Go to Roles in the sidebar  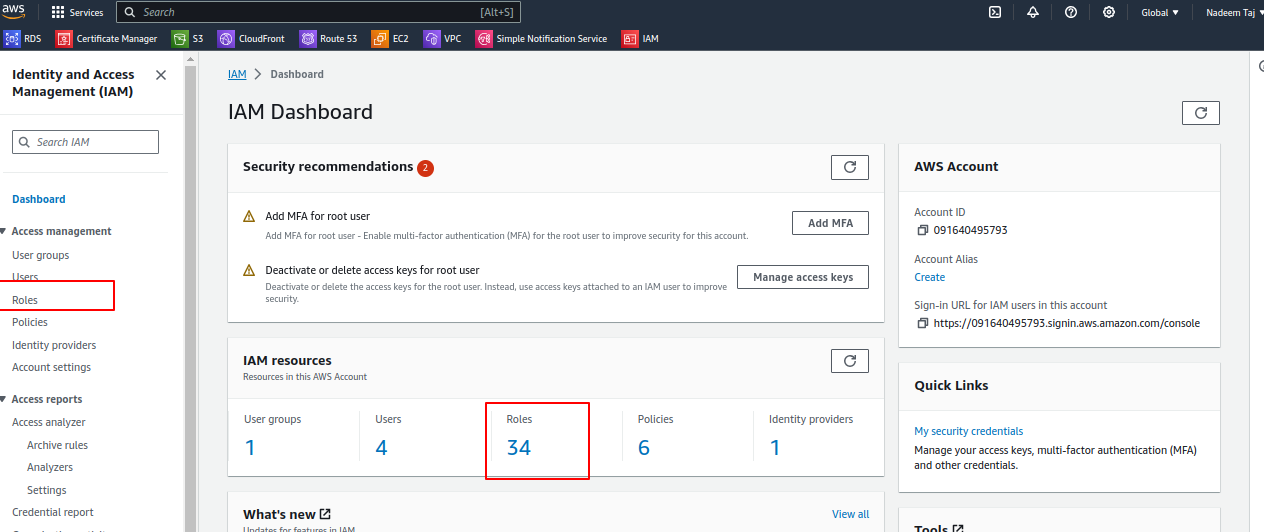point(25,300)
